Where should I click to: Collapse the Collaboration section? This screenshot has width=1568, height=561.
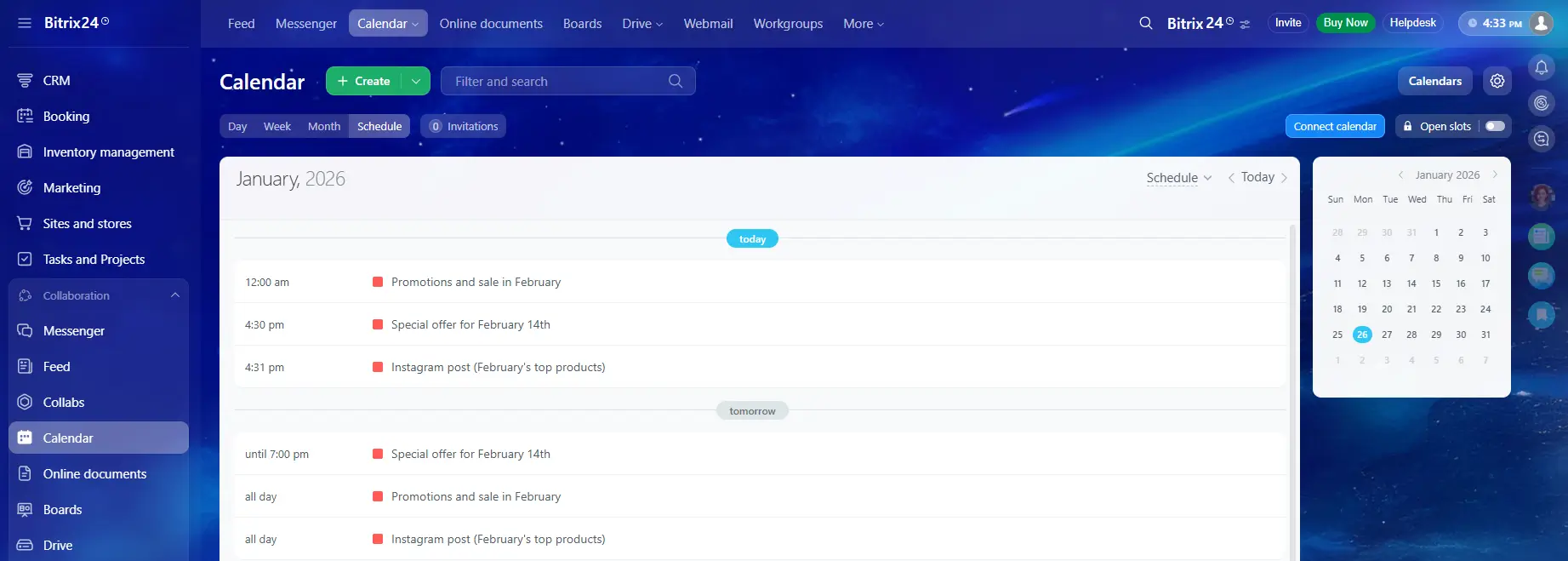pos(175,295)
